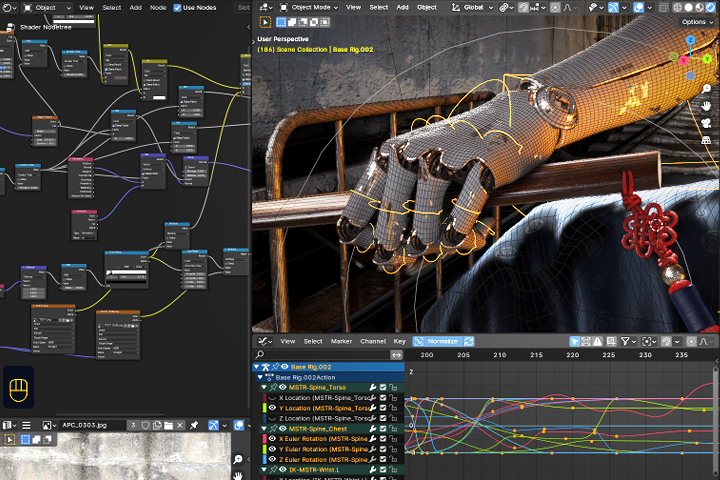Image resolution: width=720 pixels, height=480 pixels.
Task: Click the refresh icon next to Normalize
Action: (x=469, y=341)
